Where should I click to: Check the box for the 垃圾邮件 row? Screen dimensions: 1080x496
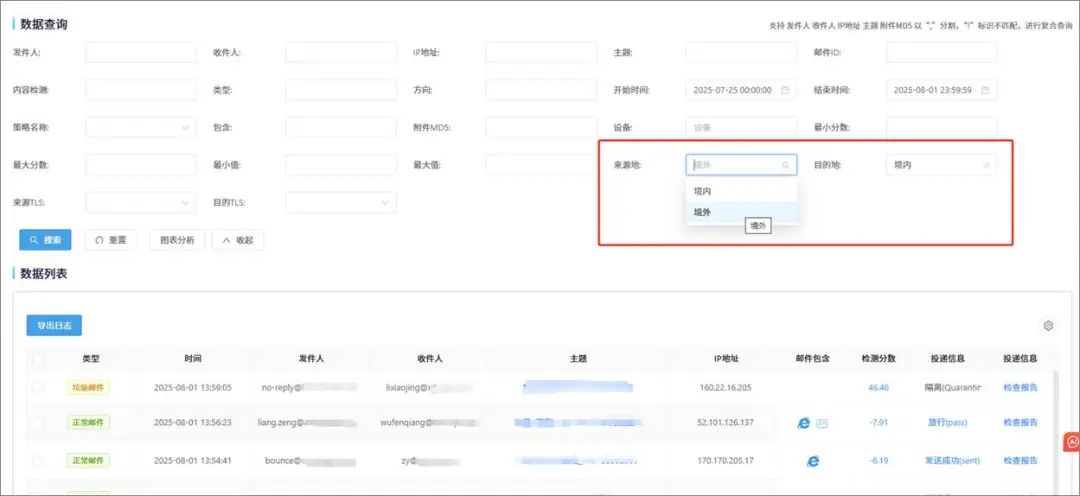coord(38,387)
